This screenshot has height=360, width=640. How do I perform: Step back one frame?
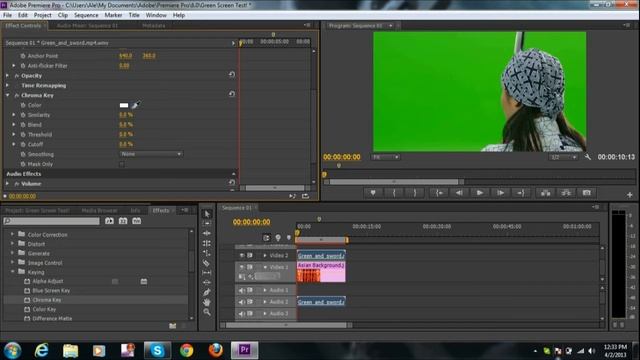tap(459, 193)
